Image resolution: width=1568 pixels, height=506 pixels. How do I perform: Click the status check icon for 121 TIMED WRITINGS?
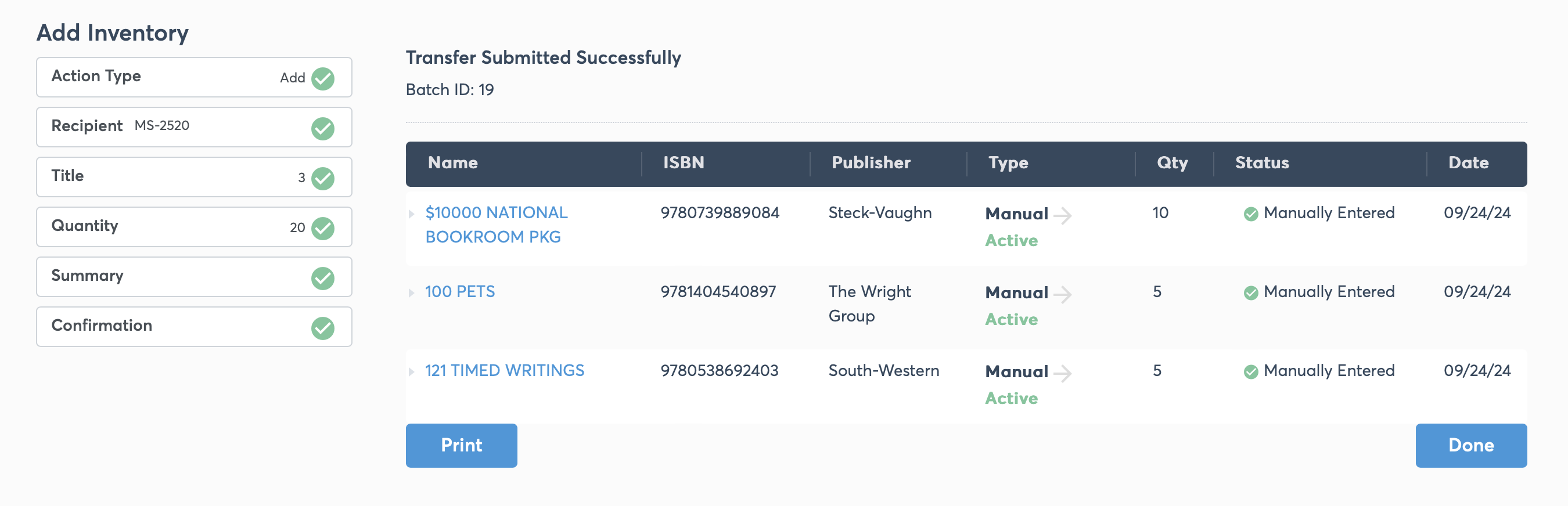click(1251, 371)
